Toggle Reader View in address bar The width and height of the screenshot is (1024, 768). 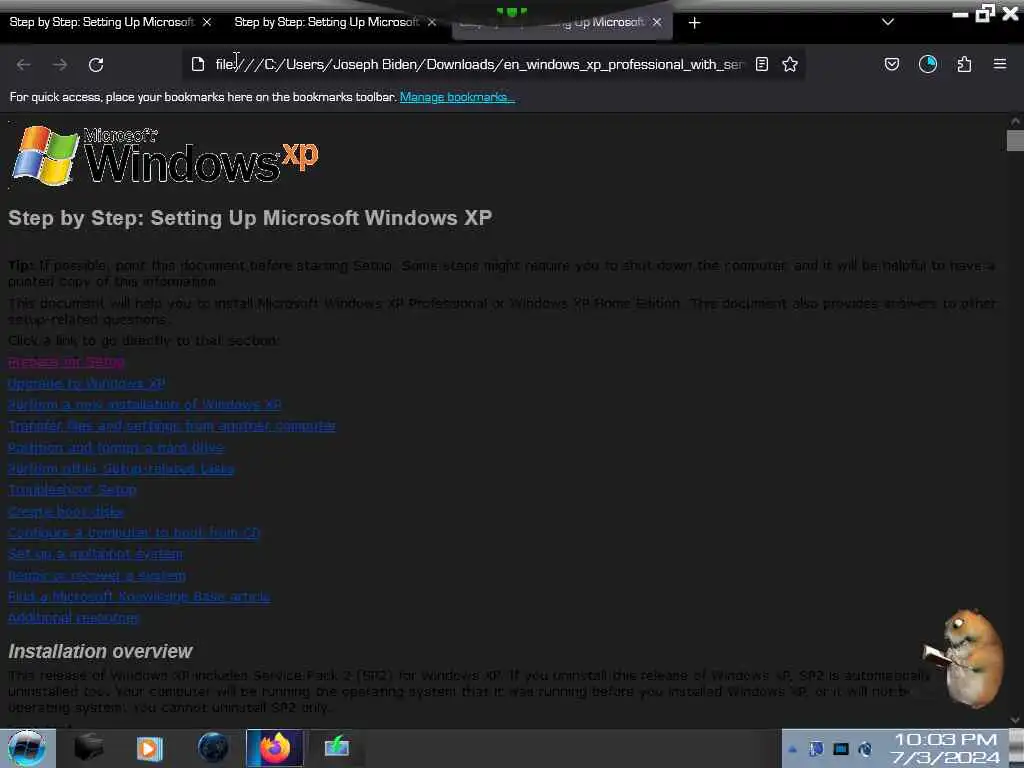tap(761, 64)
